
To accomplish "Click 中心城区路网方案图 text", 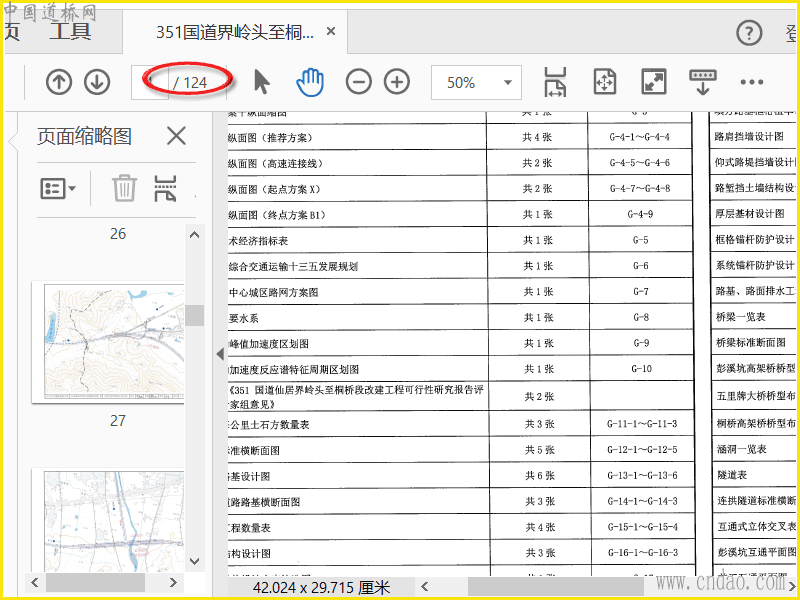I will click(x=273, y=292).
